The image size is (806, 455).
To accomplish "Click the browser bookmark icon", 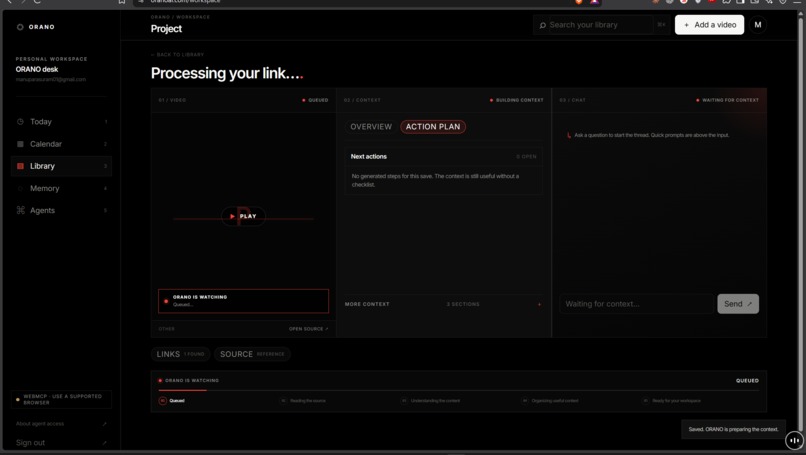I will point(122,2).
